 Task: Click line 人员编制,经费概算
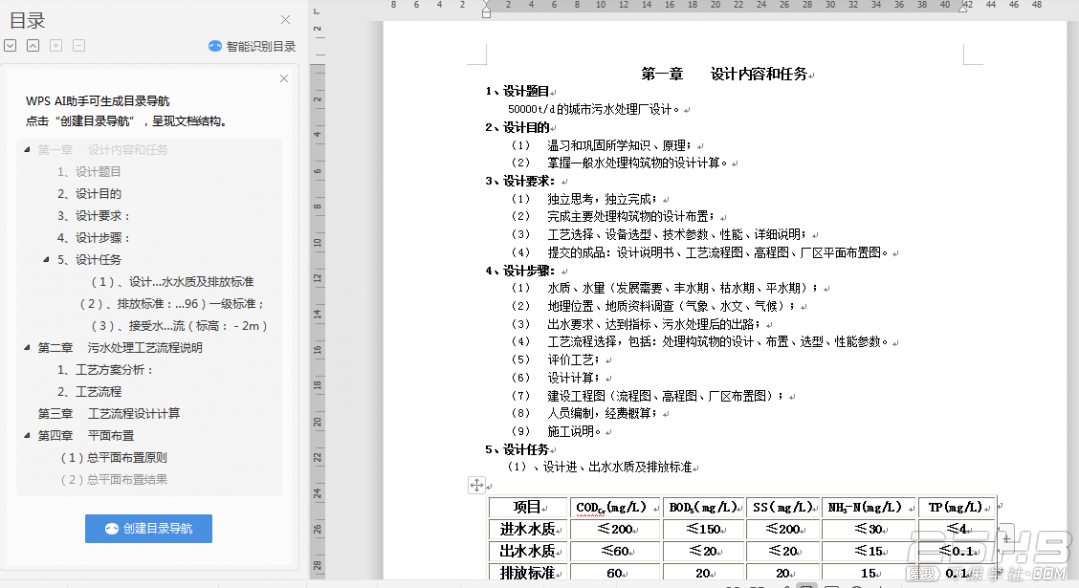click(602, 413)
